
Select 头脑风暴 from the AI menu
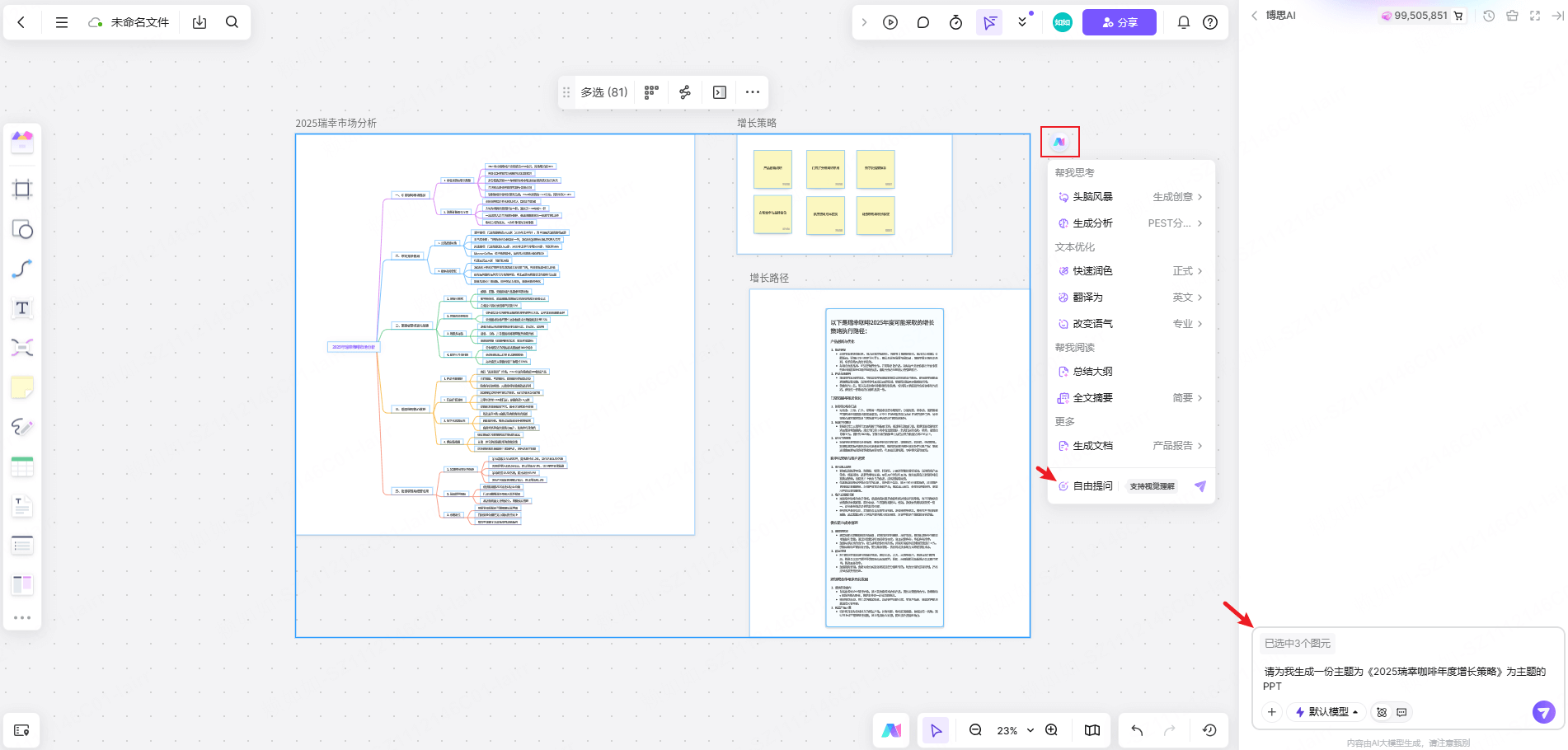tap(1092, 197)
